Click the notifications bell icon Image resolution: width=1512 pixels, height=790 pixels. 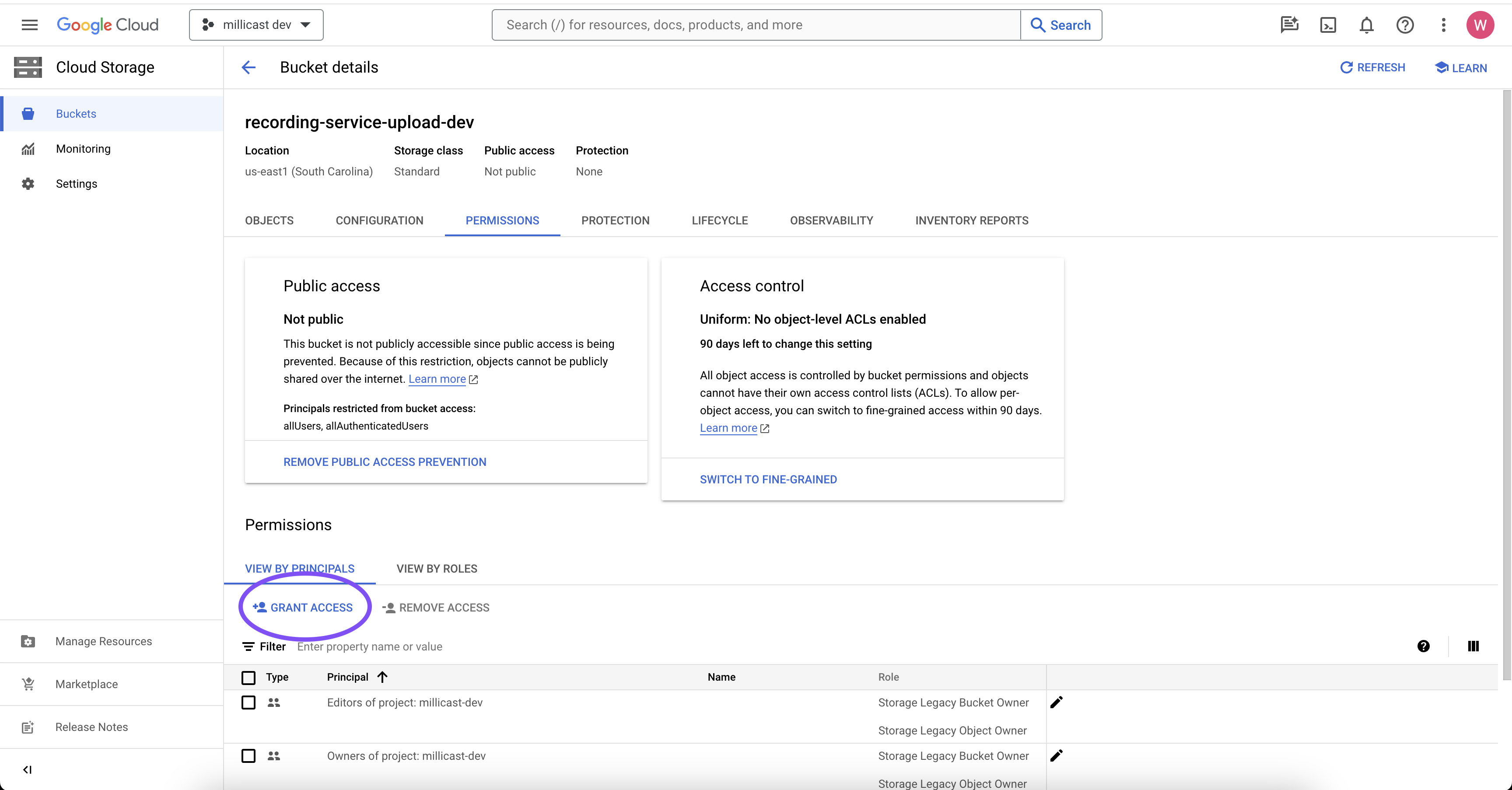coord(1366,25)
